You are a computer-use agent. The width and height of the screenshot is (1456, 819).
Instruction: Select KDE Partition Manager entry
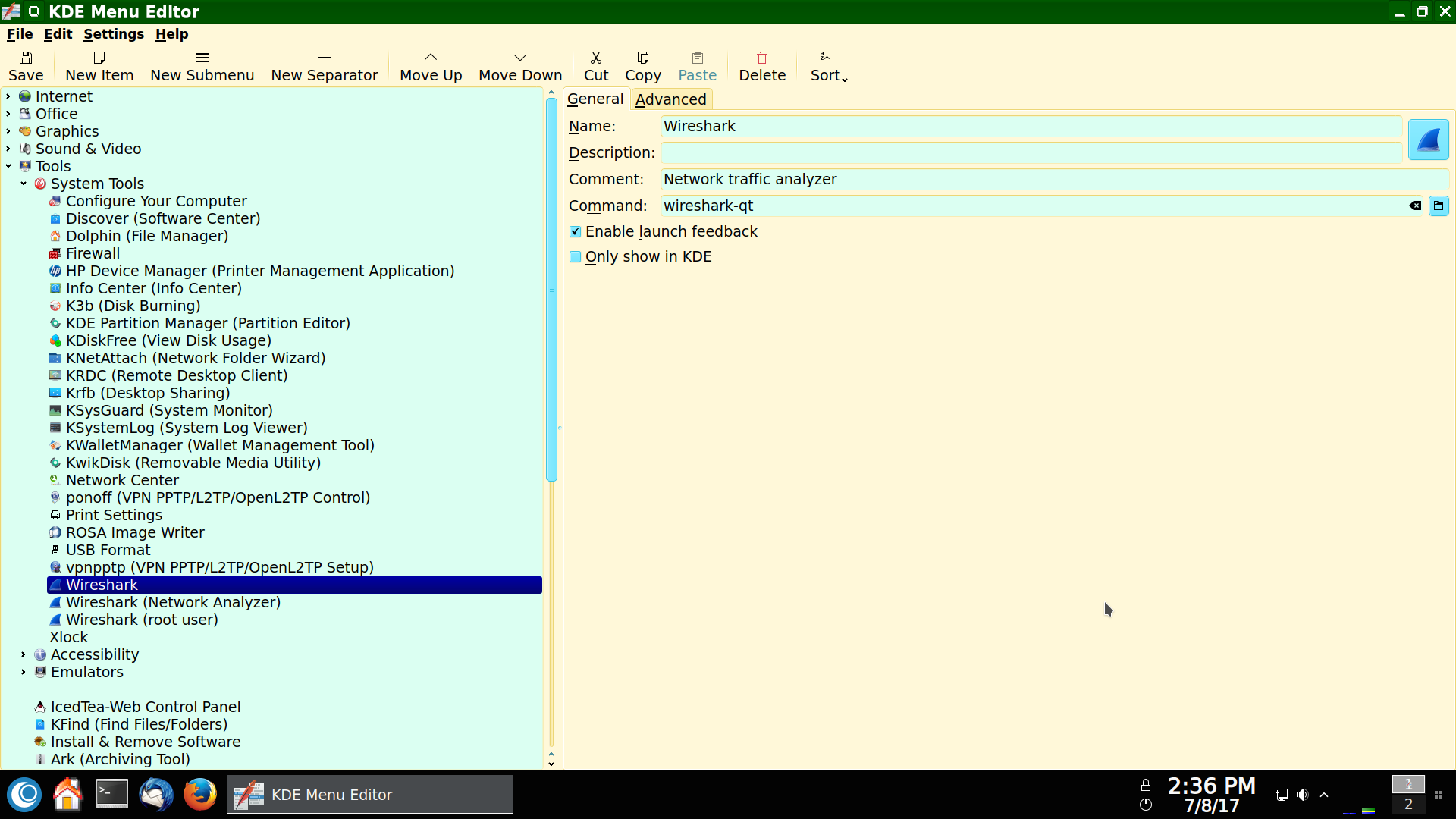208,323
